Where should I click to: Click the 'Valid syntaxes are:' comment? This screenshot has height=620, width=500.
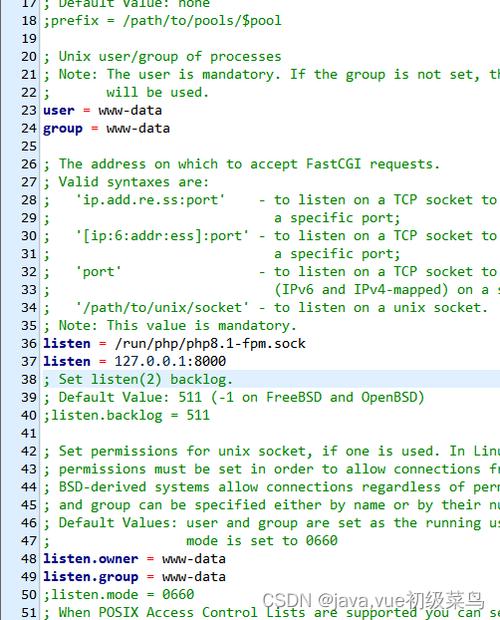126,182
